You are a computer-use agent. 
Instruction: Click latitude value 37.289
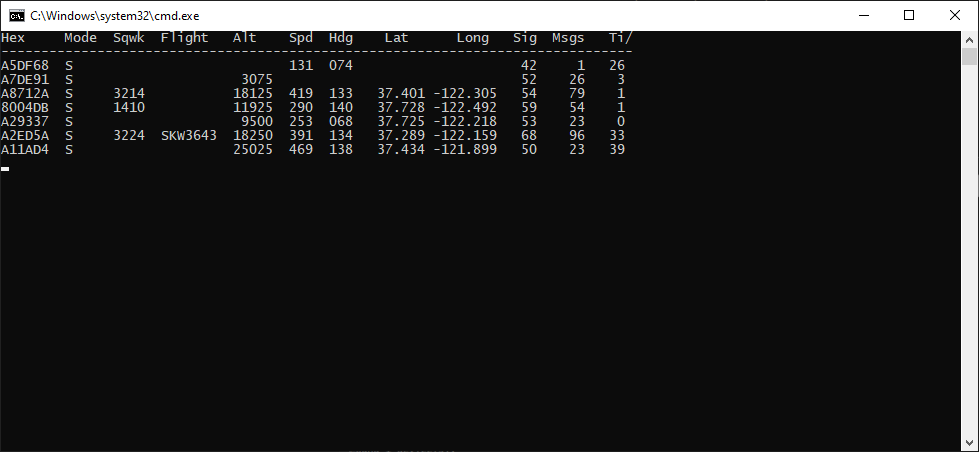click(x=401, y=135)
